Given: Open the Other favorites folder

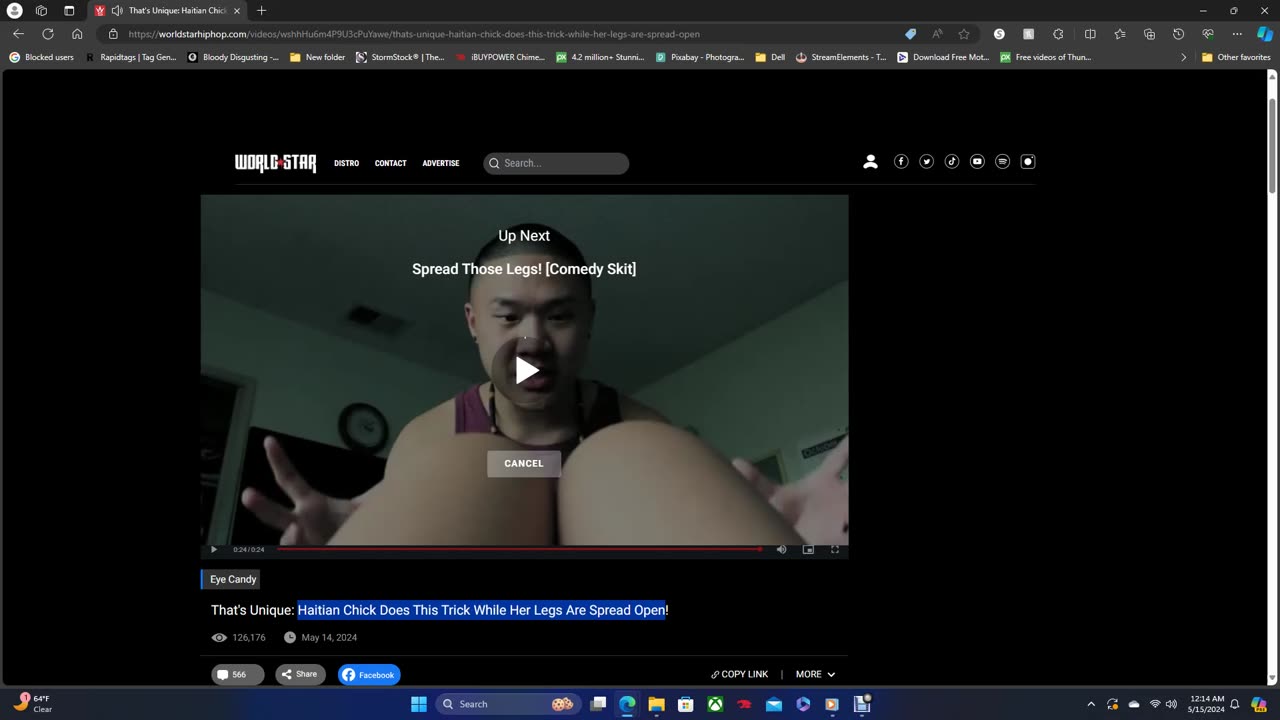Looking at the screenshot, I should pos(1236,57).
